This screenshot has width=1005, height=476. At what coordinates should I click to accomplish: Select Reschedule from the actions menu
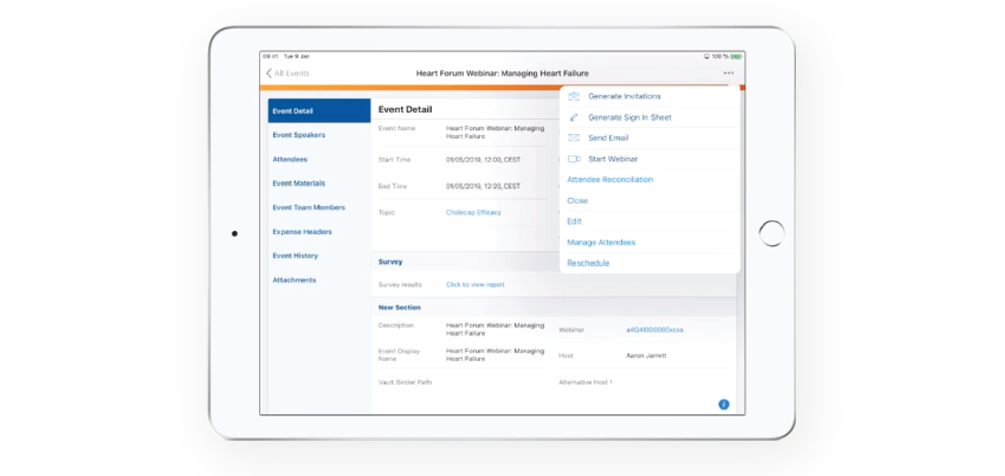(588, 264)
